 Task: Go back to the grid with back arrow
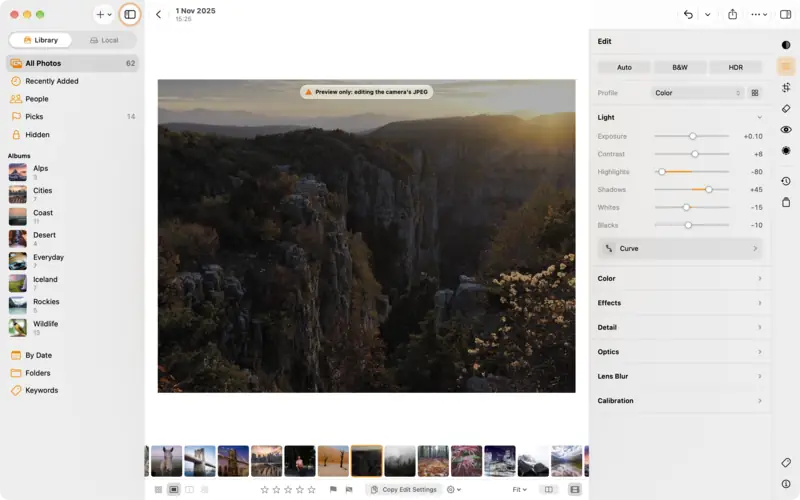(158, 14)
